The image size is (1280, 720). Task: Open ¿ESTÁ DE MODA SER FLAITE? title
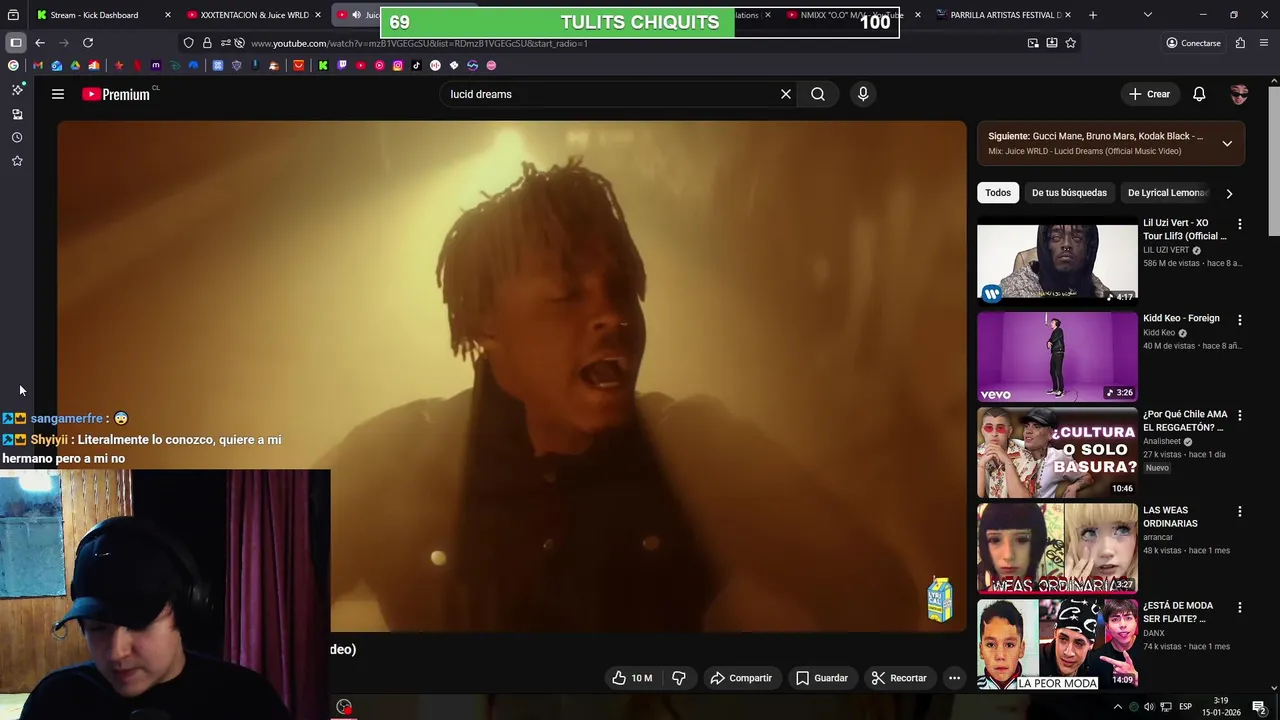click(x=1178, y=612)
